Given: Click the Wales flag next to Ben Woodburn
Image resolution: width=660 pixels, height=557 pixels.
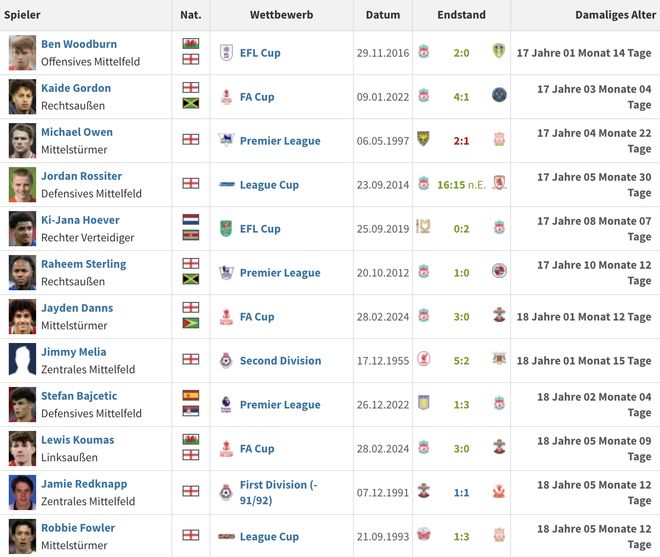Looking at the screenshot, I should click(191, 43).
